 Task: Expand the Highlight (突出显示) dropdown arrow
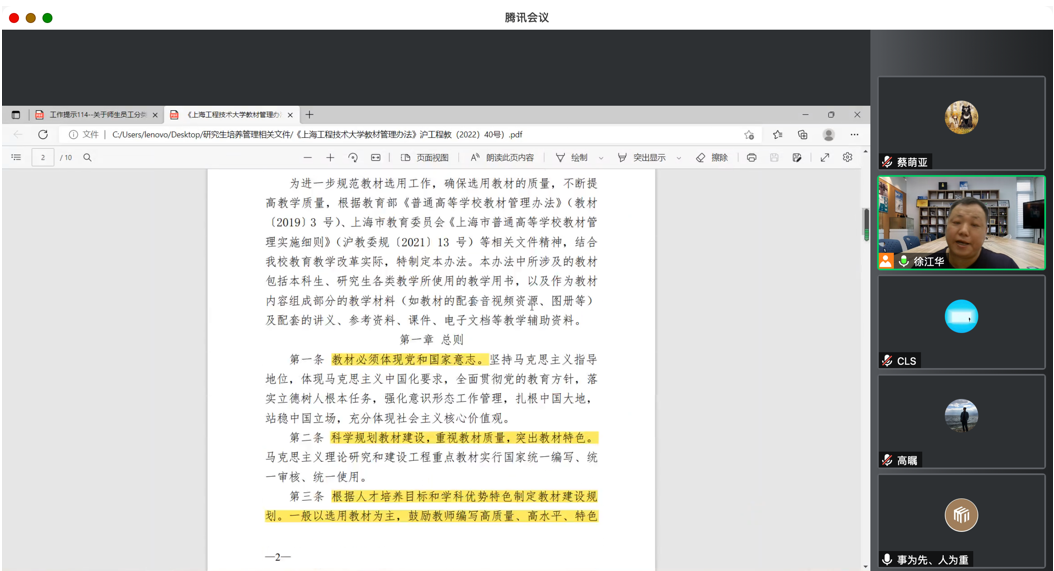679,158
